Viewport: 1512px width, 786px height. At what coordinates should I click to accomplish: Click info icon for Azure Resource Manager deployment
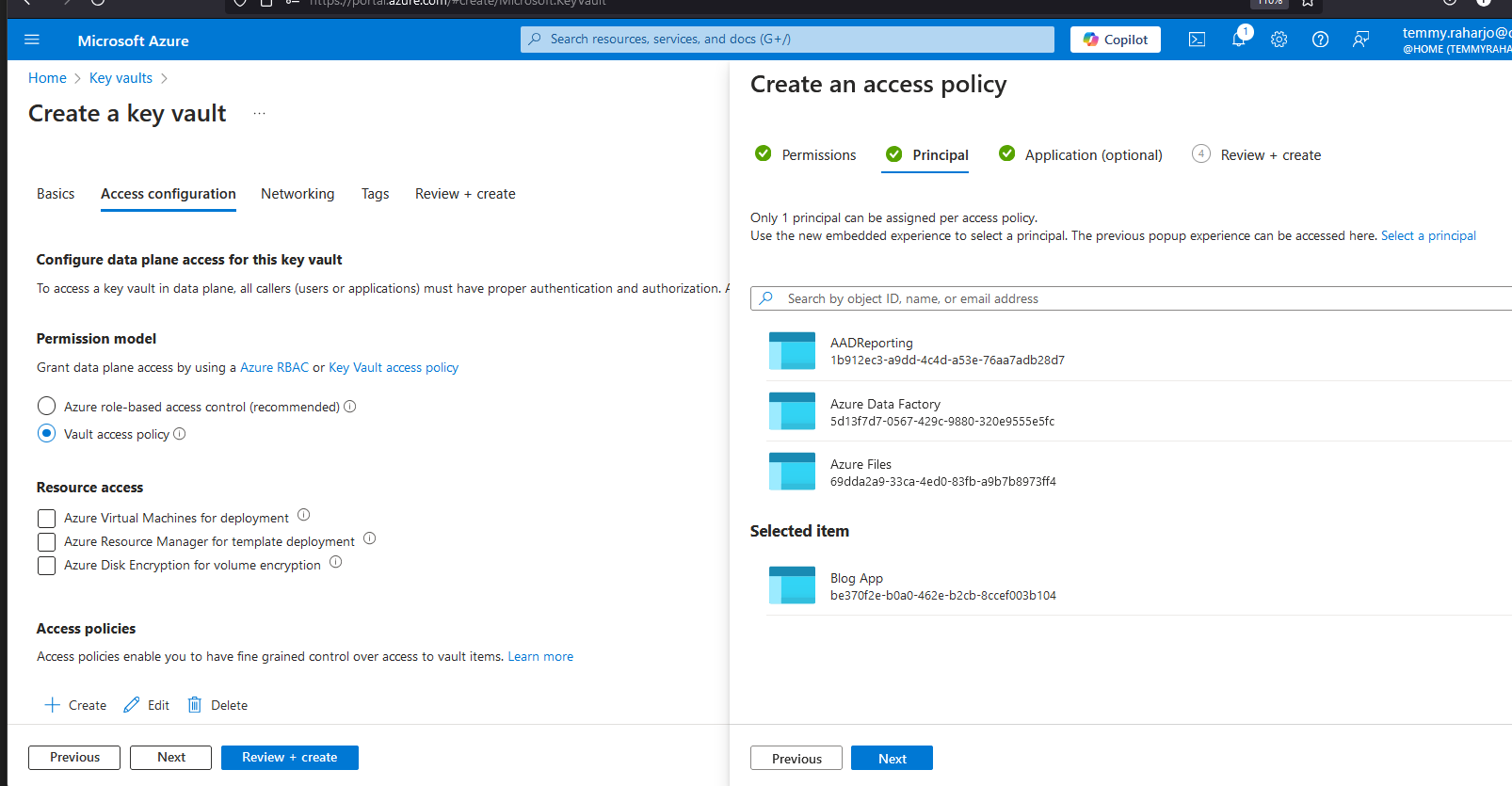tap(370, 538)
